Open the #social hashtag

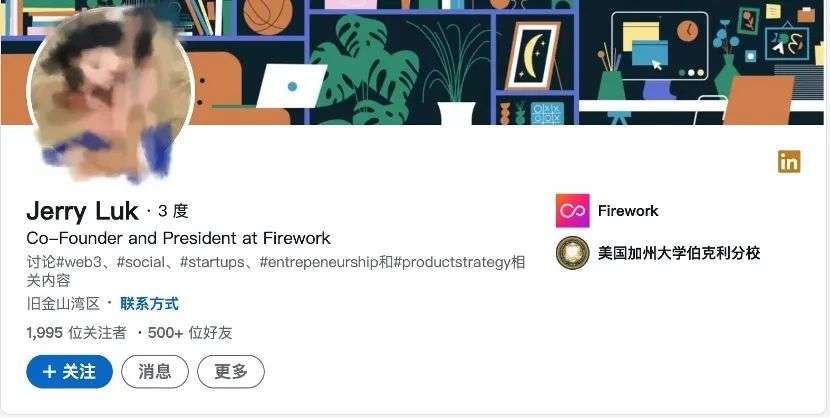[x=141, y=262]
